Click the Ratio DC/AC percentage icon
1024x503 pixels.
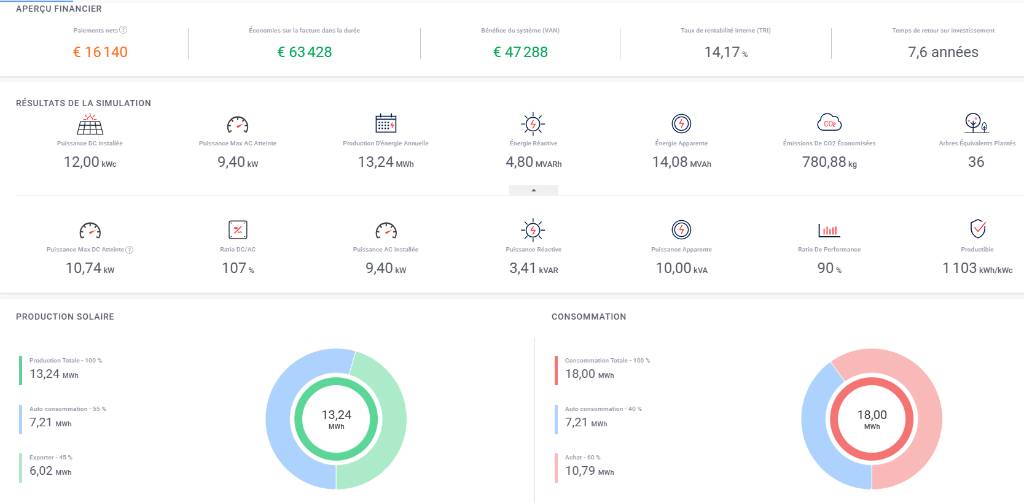click(x=238, y=229)
